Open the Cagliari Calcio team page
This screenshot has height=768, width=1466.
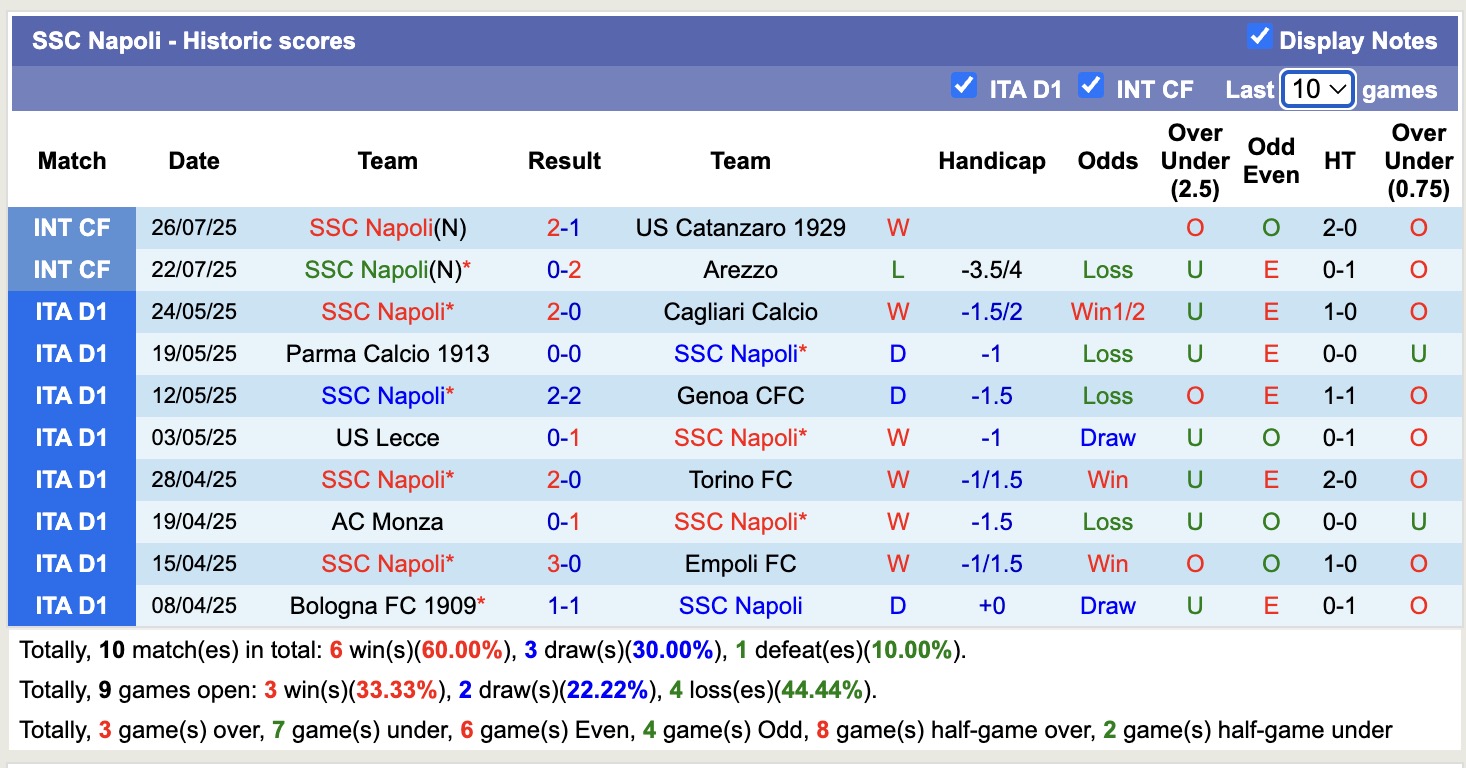click(740, 311)
